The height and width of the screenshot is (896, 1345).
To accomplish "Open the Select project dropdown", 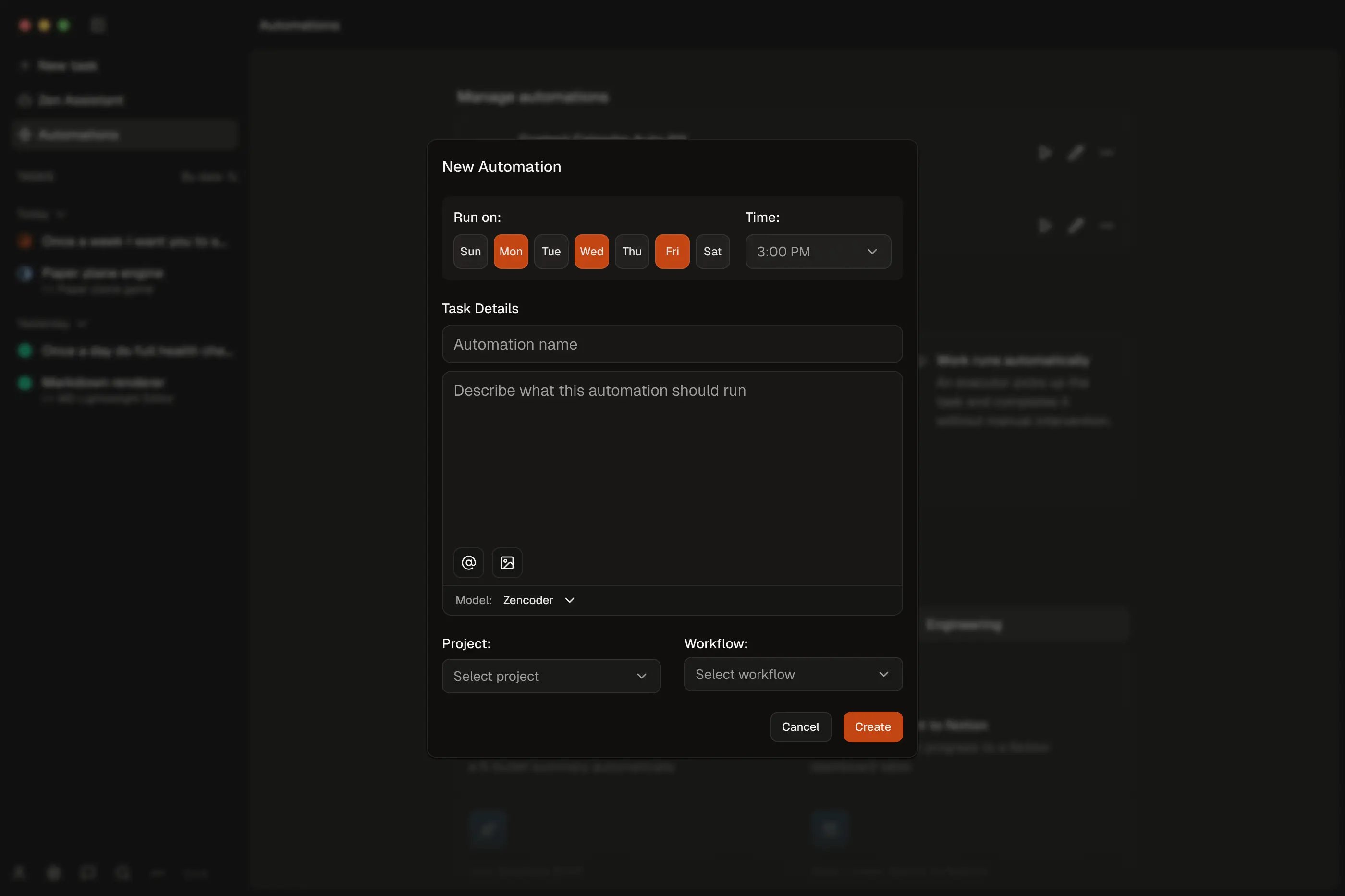I will [x=550, y=676].
